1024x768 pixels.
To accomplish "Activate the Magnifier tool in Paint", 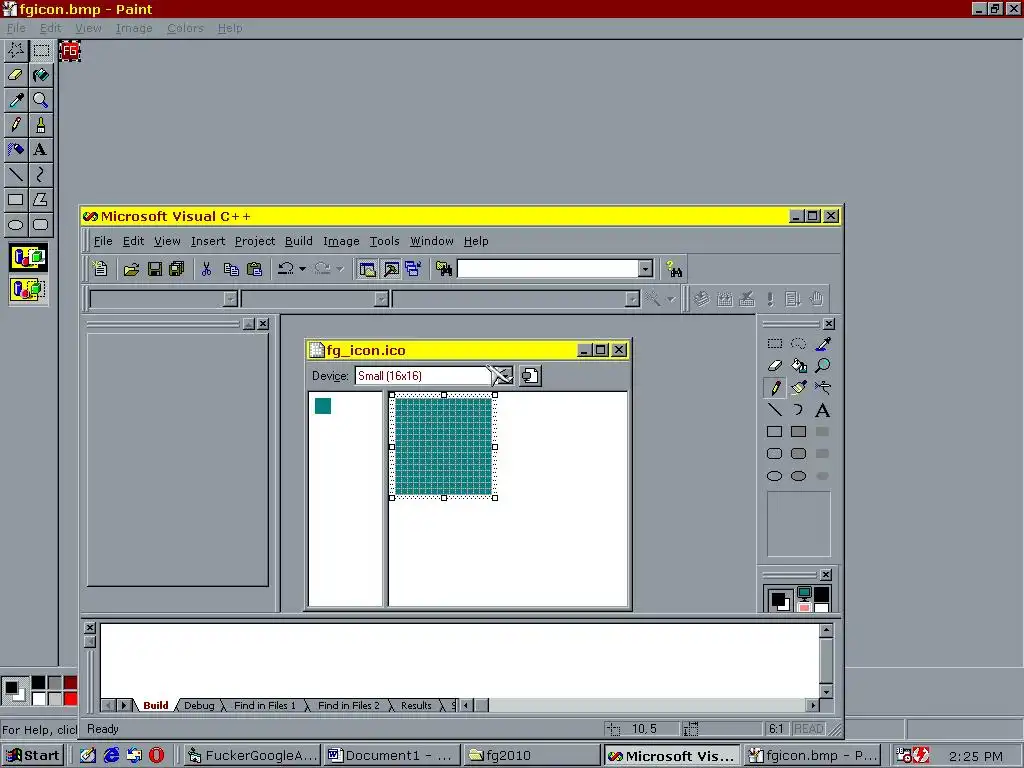I will 40,100.
